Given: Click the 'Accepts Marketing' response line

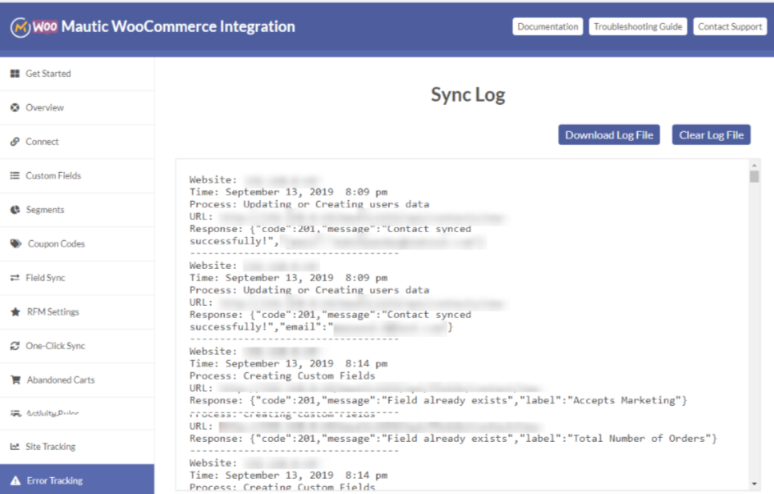Looking at the screenshot, I should 438,401.
